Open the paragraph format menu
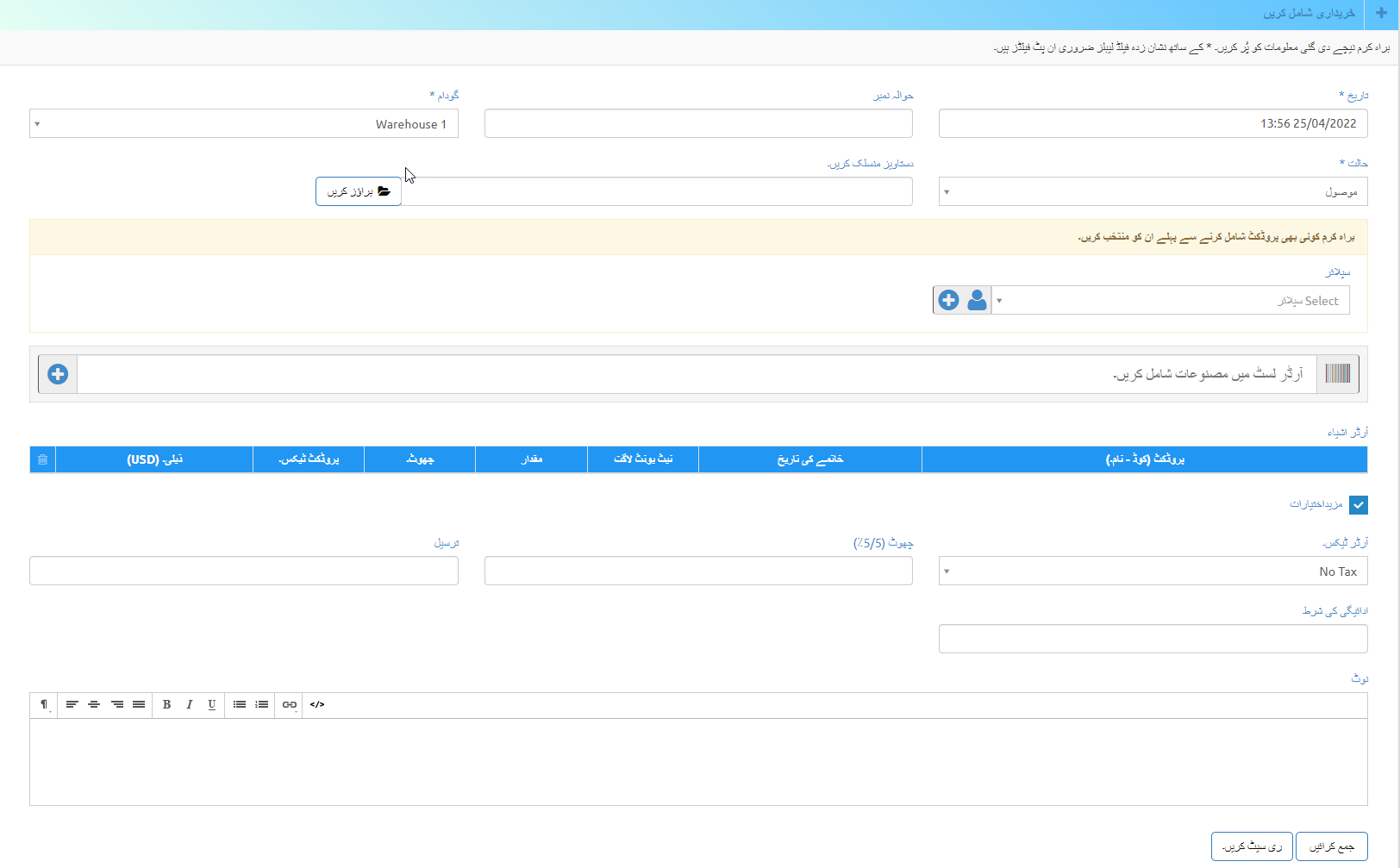Image resolution: width=1400 pixels, height=868 pixels. tap(44, 704)
